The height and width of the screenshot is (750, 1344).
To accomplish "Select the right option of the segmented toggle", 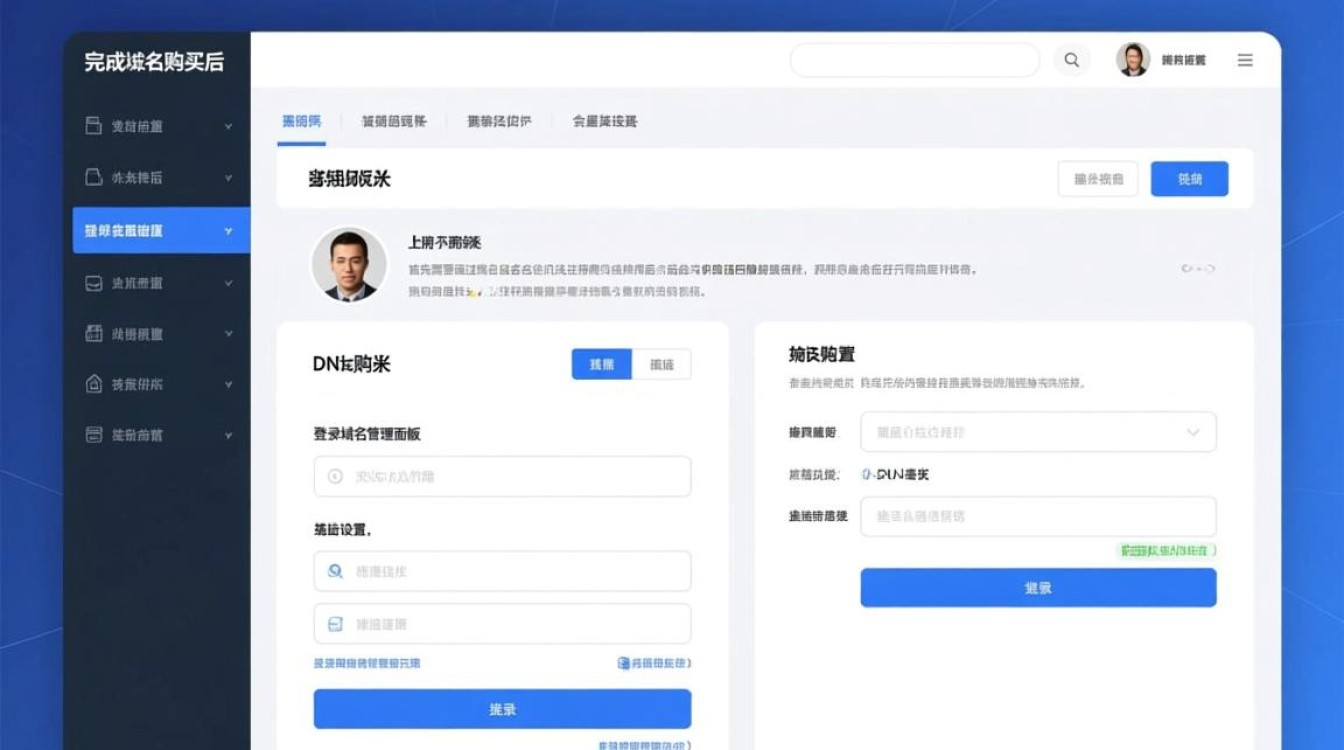I will pyautogui.click(x=661, y=364).
